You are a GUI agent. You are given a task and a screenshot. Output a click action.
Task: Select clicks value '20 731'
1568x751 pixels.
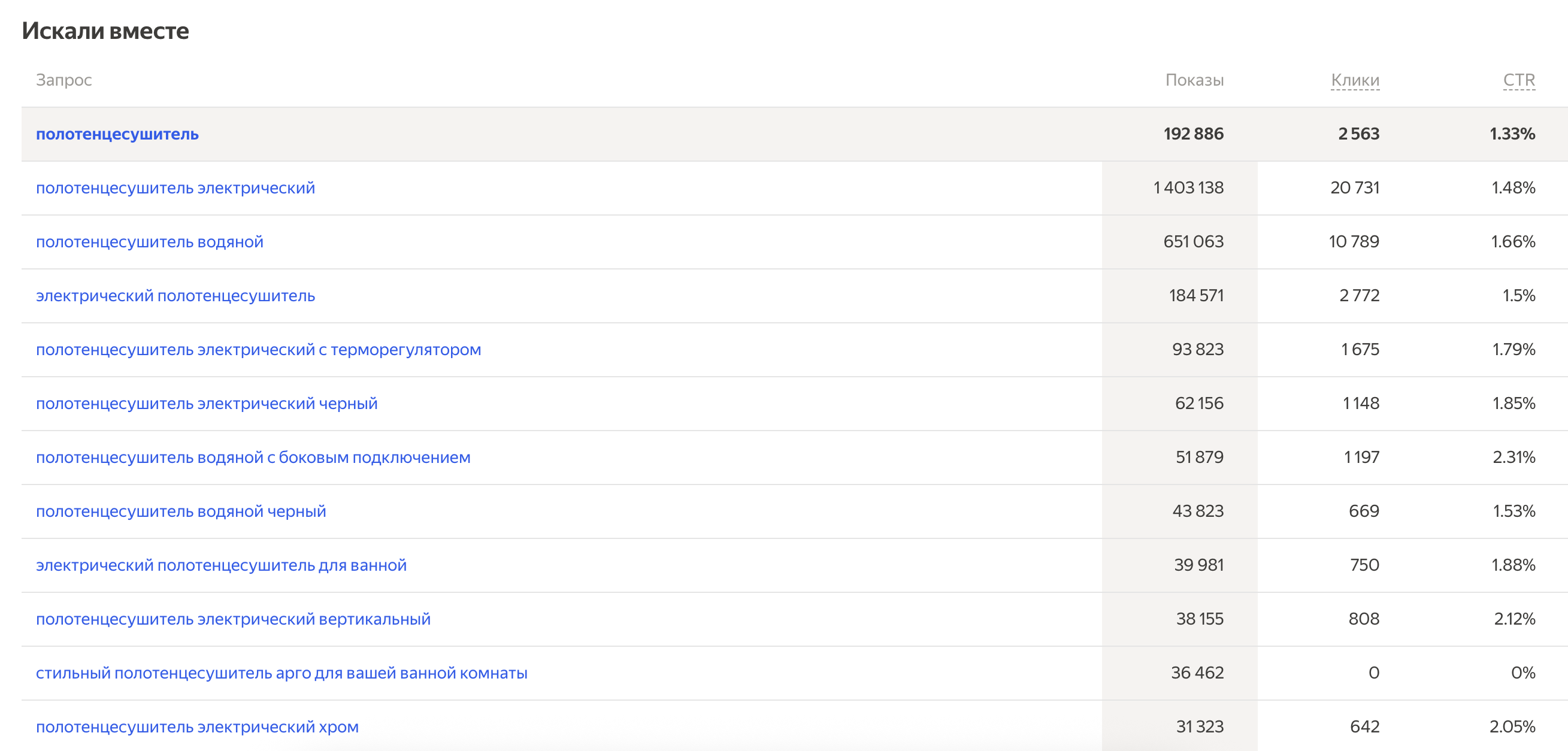[x=1355, y=188]
